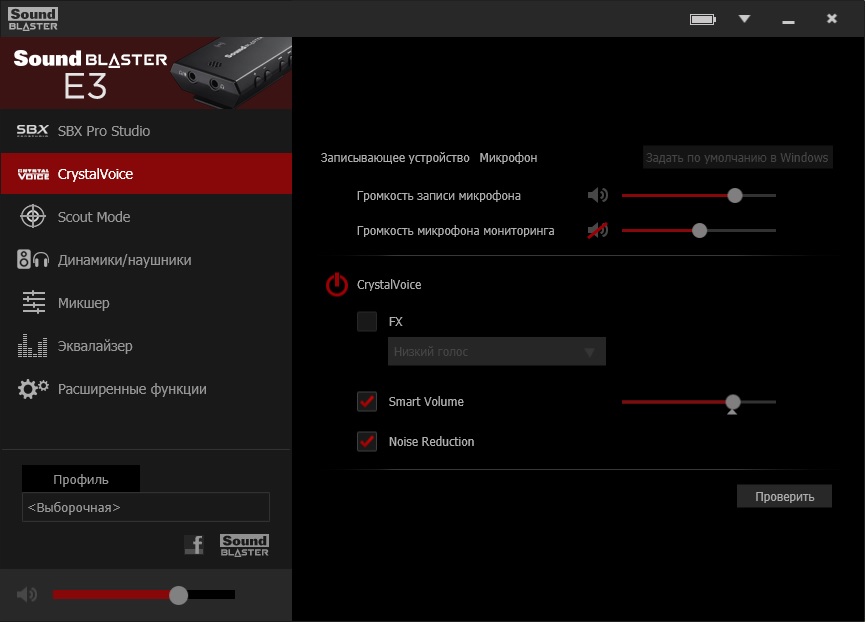
Task: Mute the microphone recording volume speaker icon
Action: 598,195
